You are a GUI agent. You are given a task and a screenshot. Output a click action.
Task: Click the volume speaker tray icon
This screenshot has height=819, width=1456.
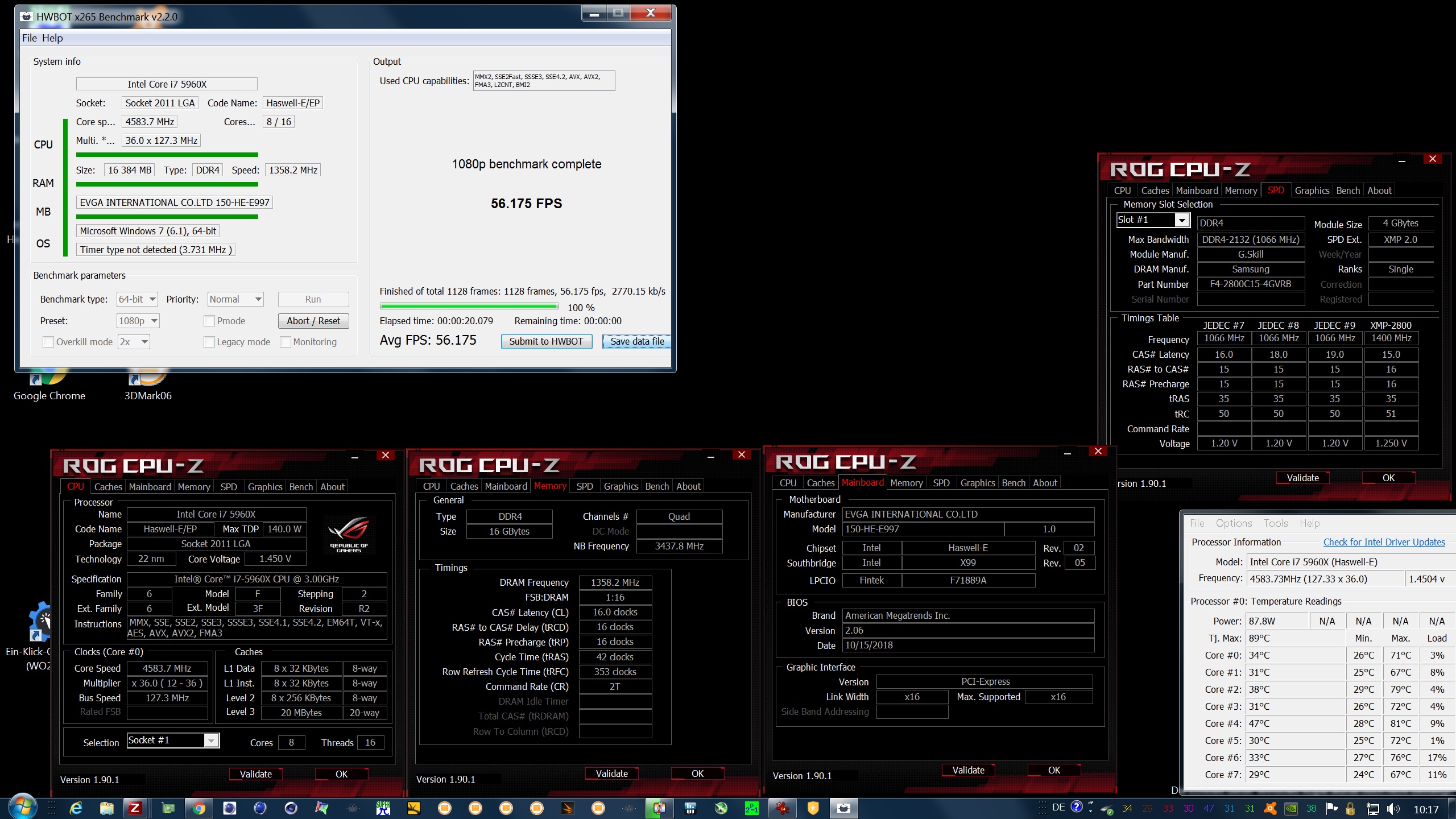point(1393,808)
